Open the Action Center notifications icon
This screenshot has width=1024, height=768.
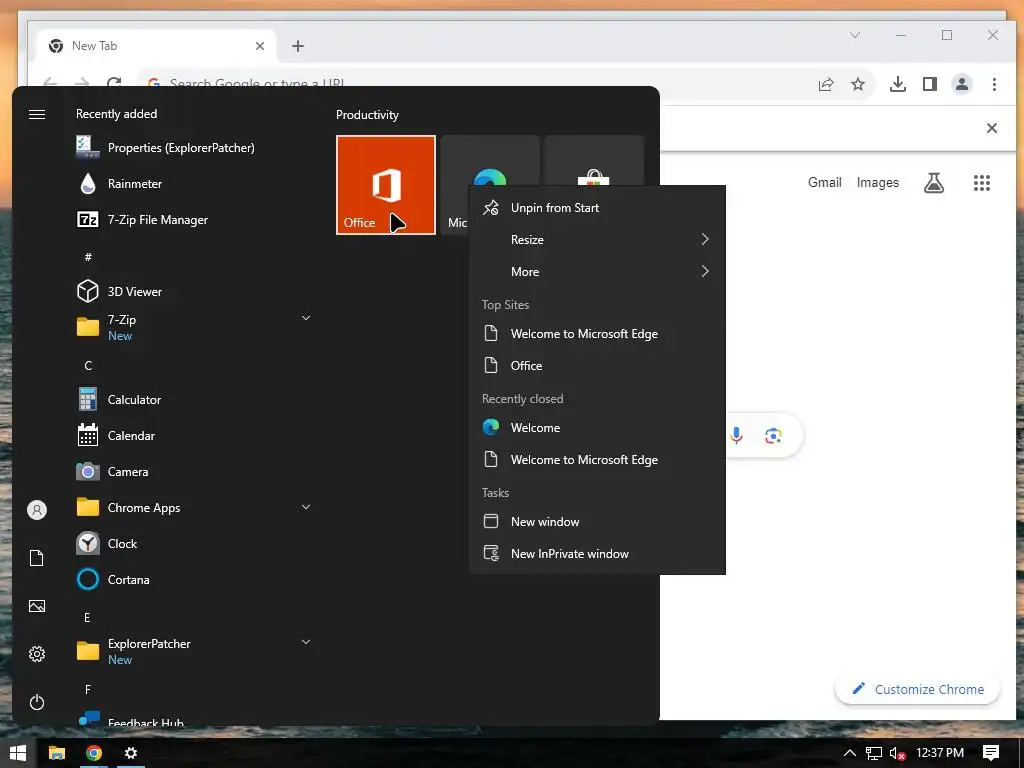click(x=991, y=753)
